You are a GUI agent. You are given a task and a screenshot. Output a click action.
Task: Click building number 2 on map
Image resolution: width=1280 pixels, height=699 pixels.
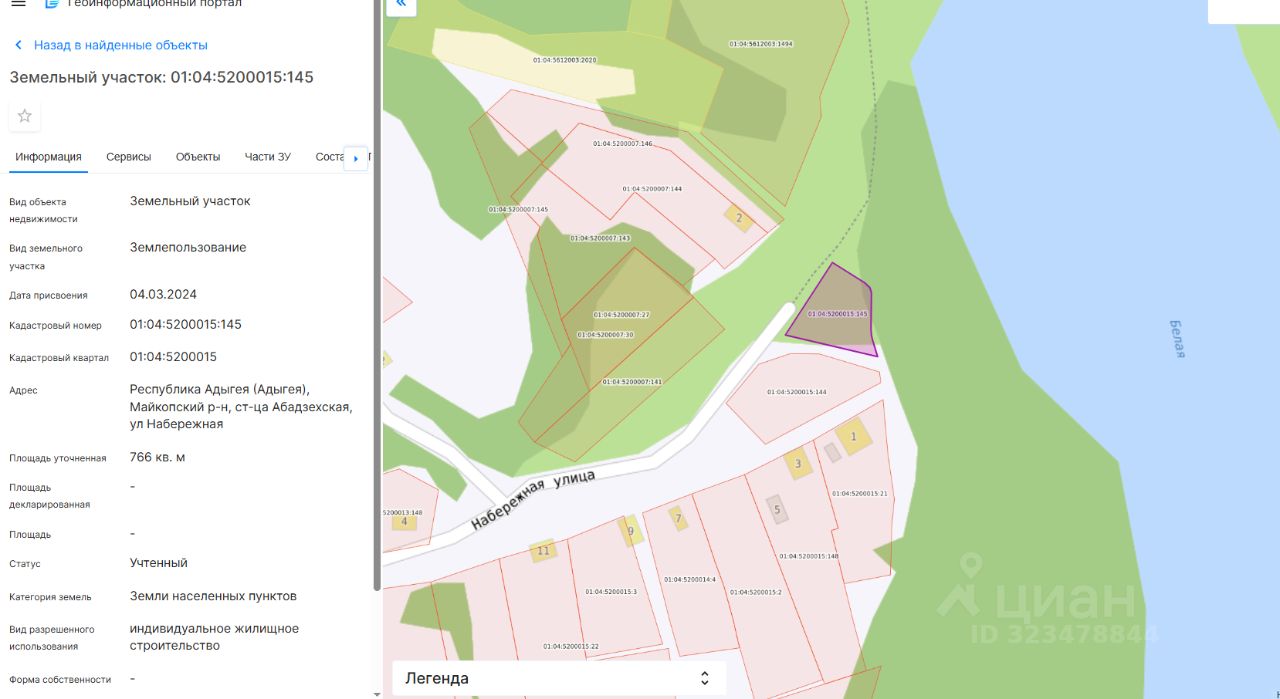pyautogui.click(x=739, y=218)
